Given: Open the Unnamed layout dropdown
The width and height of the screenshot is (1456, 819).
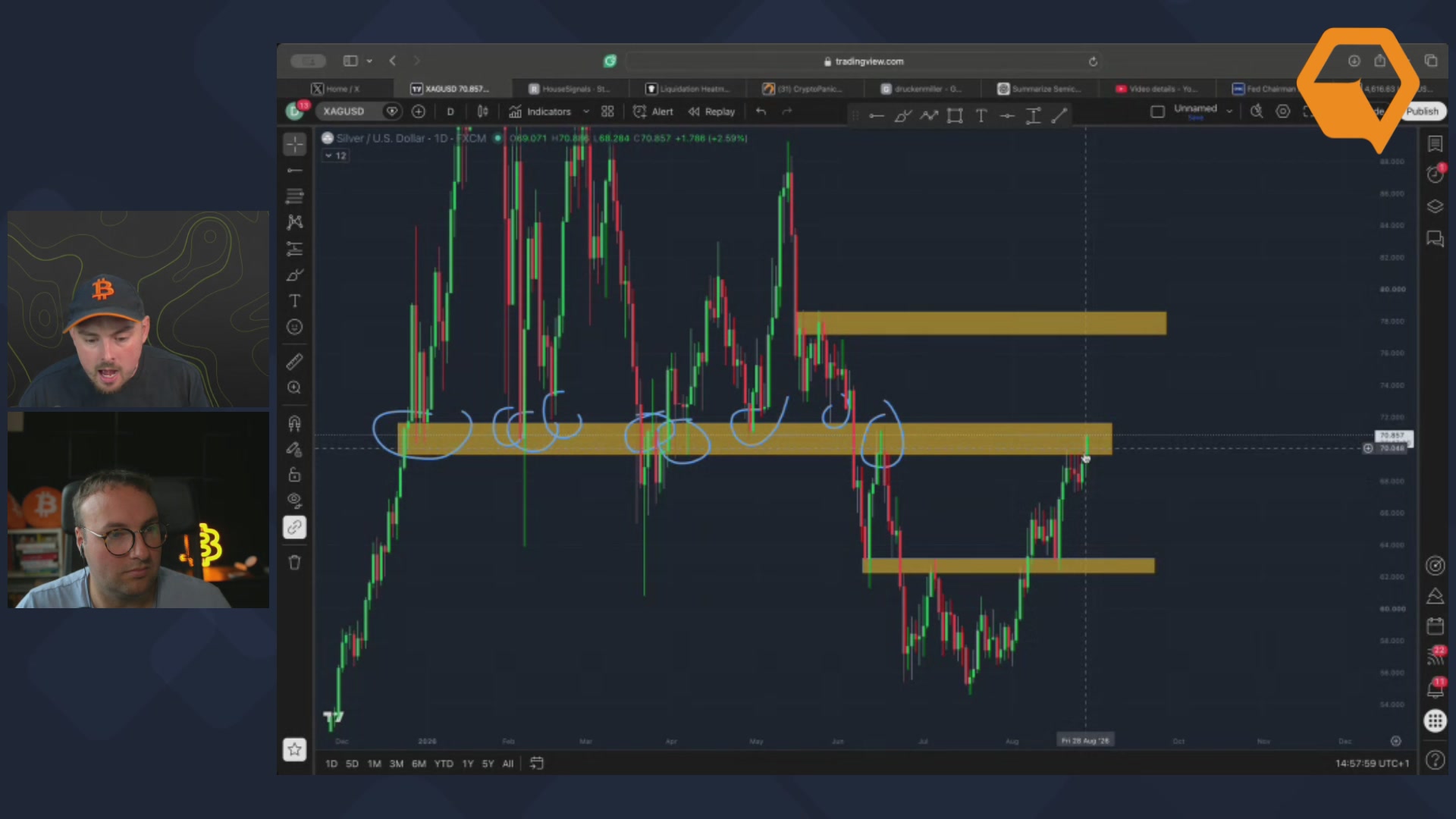Looking at the screenshot, I should click(1202, 111).
